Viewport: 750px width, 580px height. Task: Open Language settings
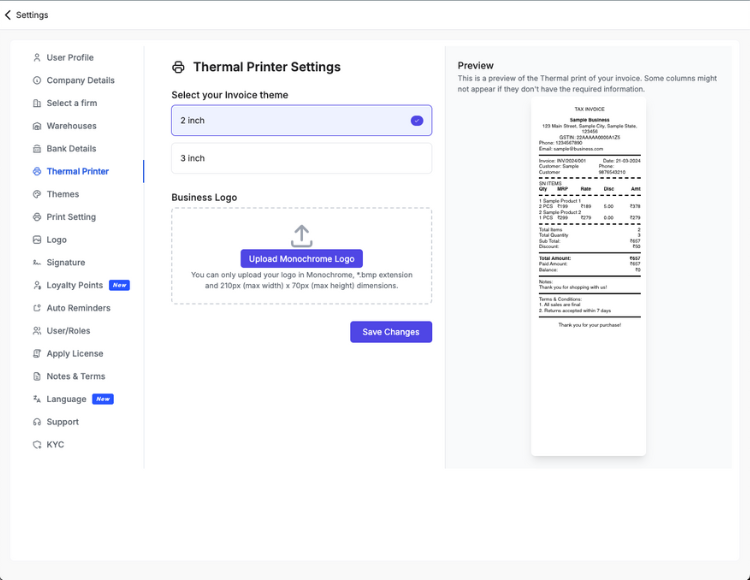pyautogui.click(x=66, y=399)
